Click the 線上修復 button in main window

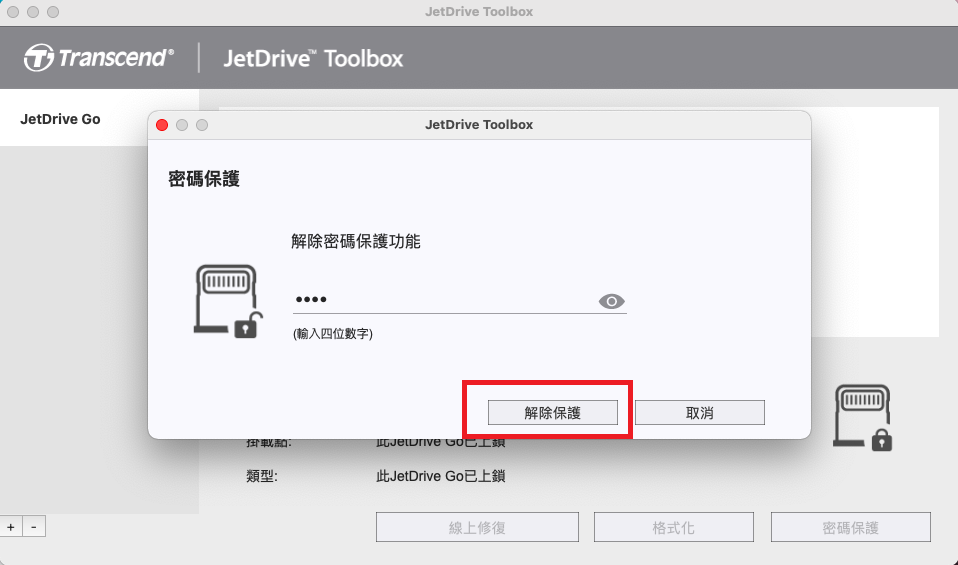click(477, 527)
